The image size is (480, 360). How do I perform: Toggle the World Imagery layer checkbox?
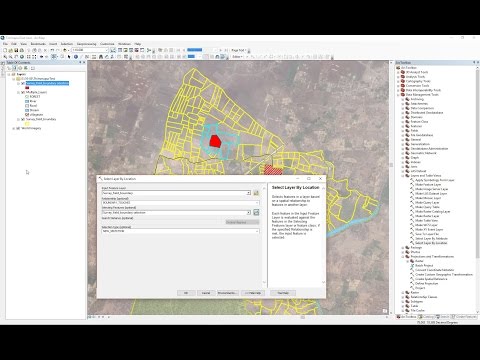pyautogui.click(x=18, y=128)
